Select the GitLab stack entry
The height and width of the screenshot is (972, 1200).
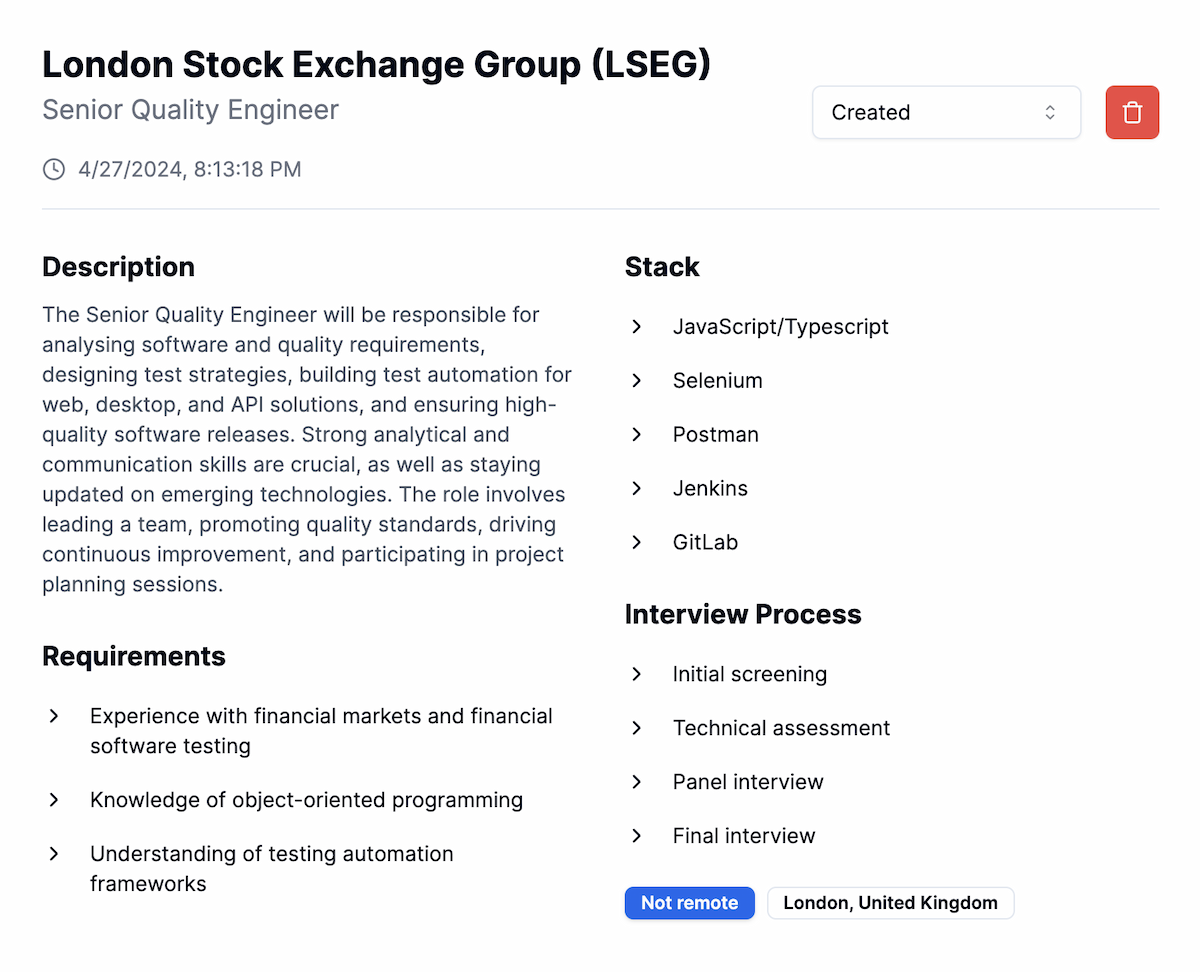pyautogui.click(x=706, y=543)
